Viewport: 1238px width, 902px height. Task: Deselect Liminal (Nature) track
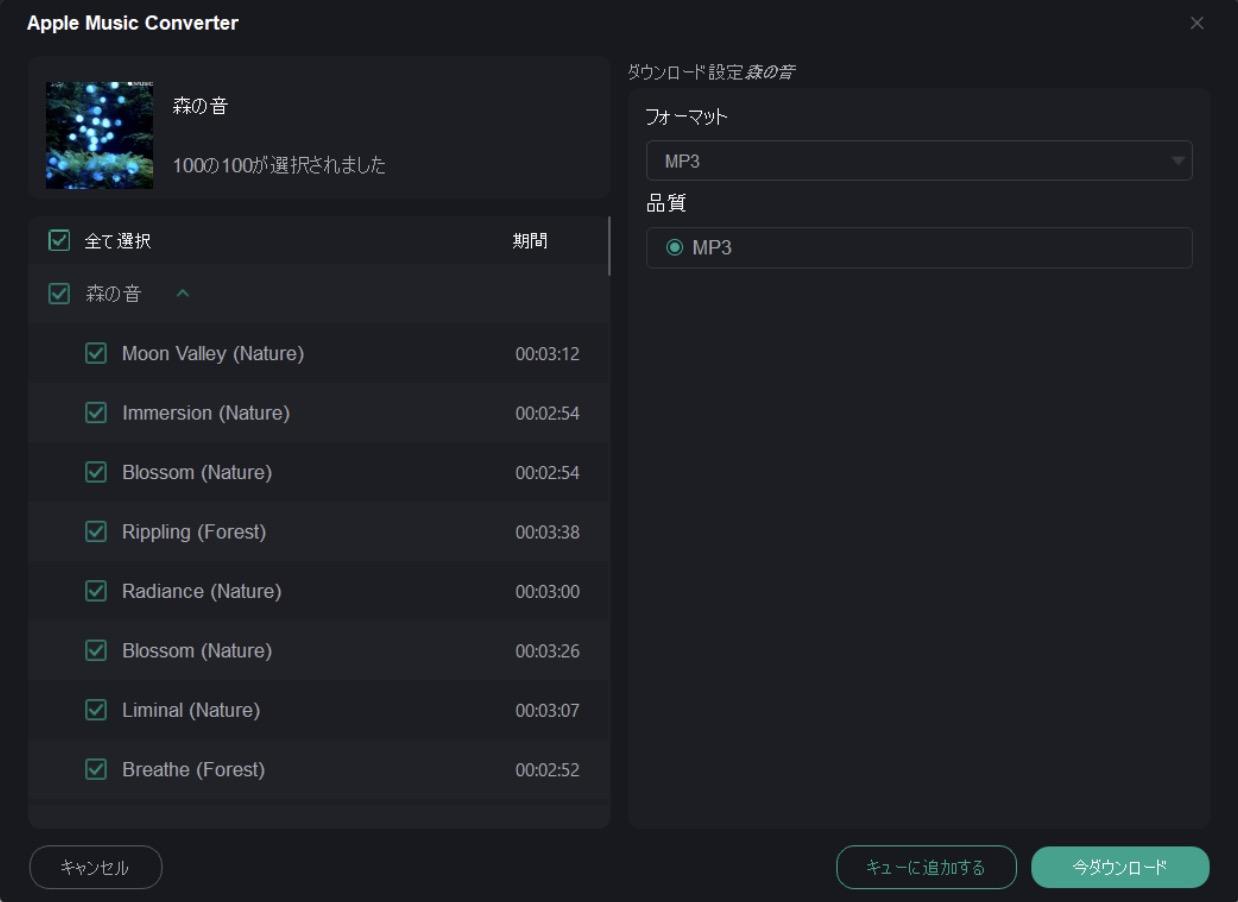tap(96, 710)
